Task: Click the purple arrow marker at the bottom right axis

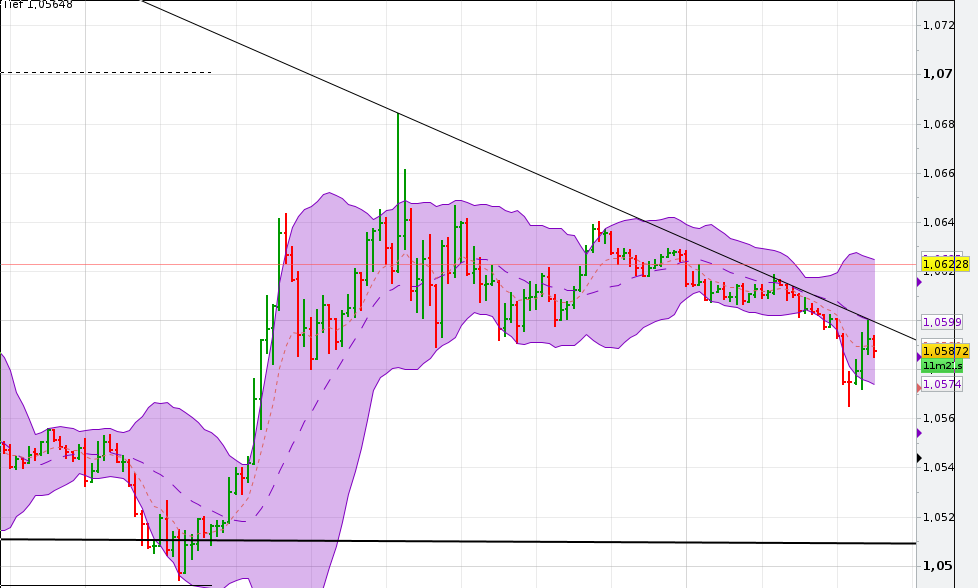Action: pyautogui.click(x=918, y=433)
